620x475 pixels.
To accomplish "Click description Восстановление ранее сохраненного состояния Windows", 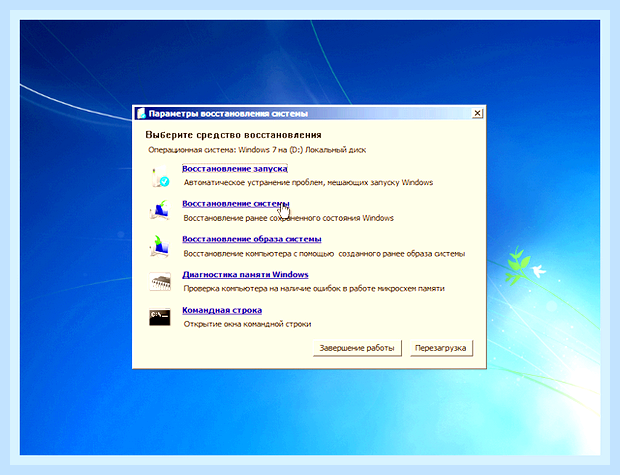I will pyautogui.click(x=289, y=218).
